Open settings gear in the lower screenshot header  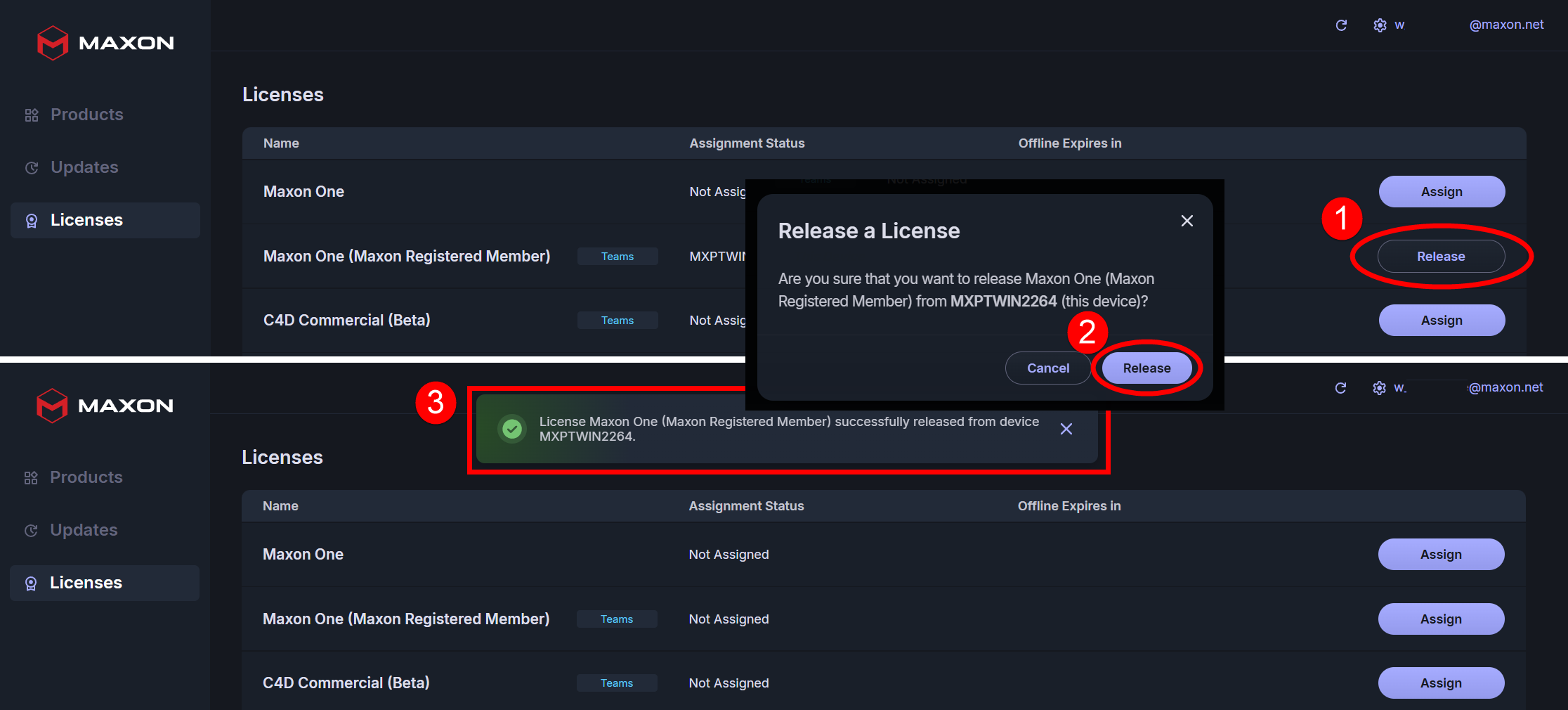tap(1379, 388)
